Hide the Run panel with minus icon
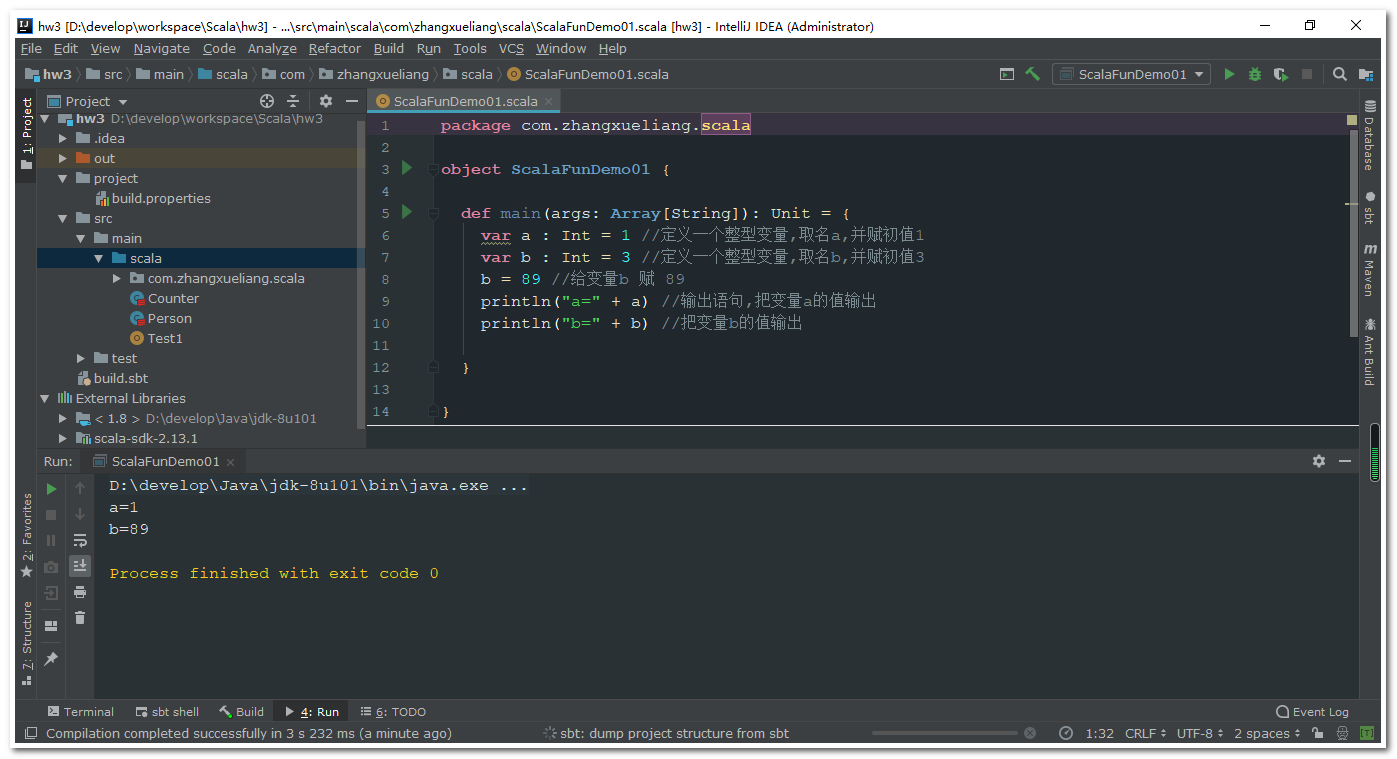 point(1345,461)
